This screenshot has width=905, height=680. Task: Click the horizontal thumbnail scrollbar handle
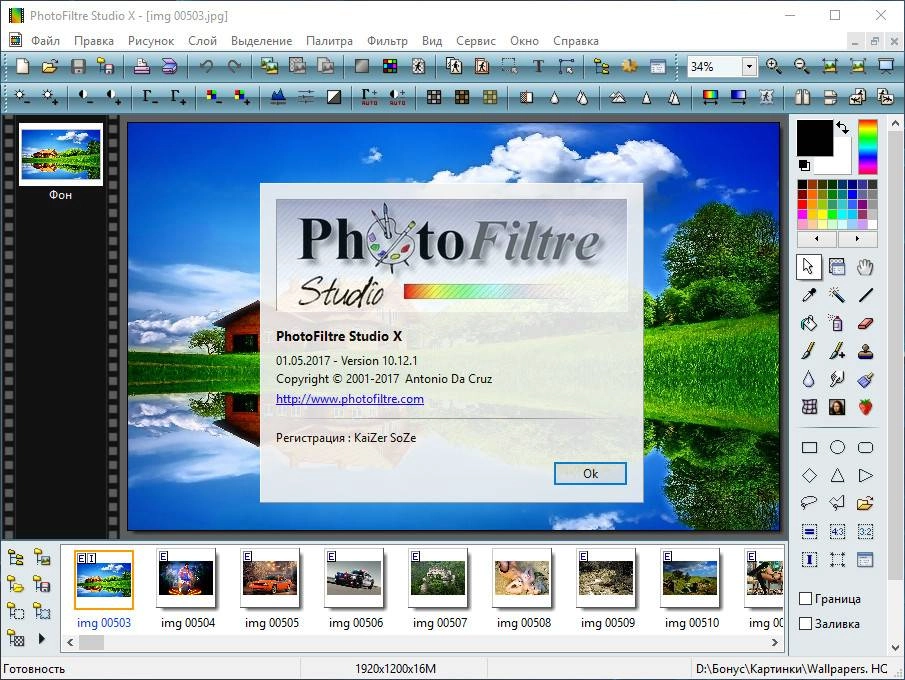click(x=91, y=642)
